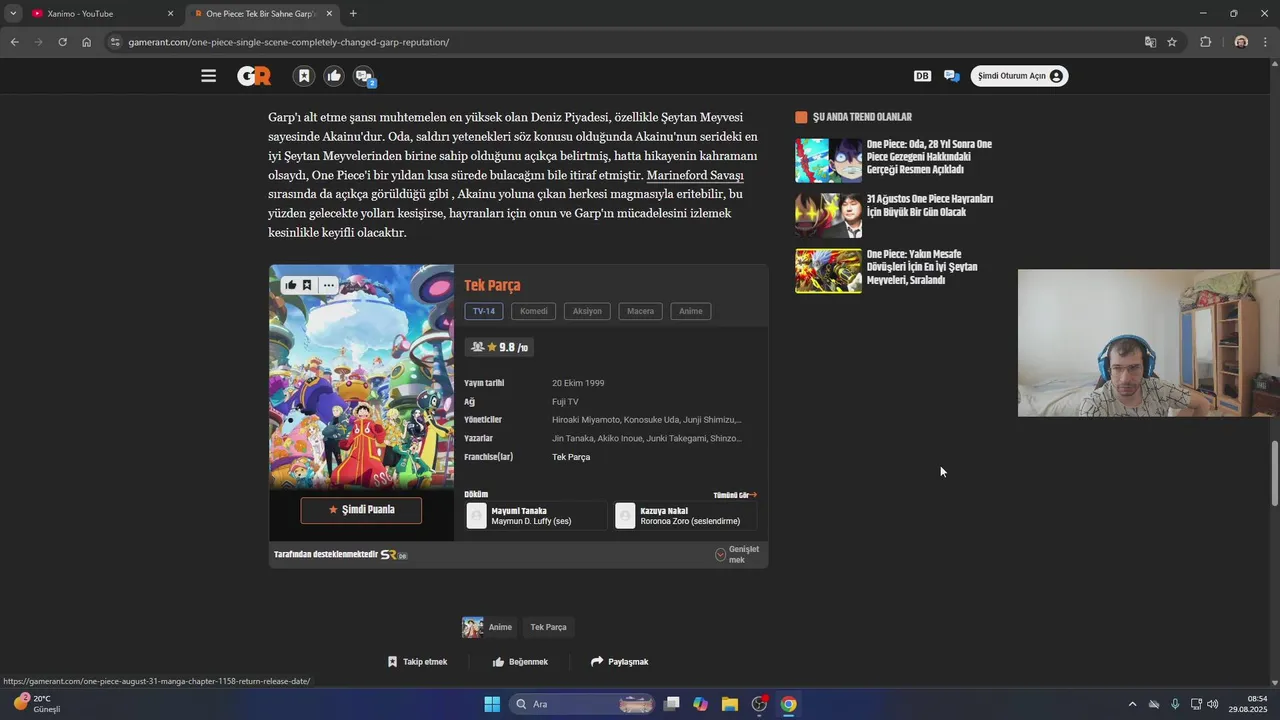Open the Tümünü Gör cast link

point(735,495)
